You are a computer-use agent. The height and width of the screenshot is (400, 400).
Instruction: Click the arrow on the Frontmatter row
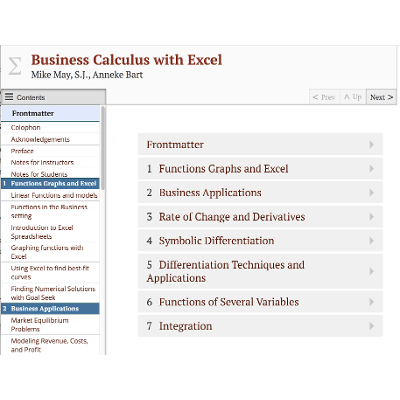371,144
